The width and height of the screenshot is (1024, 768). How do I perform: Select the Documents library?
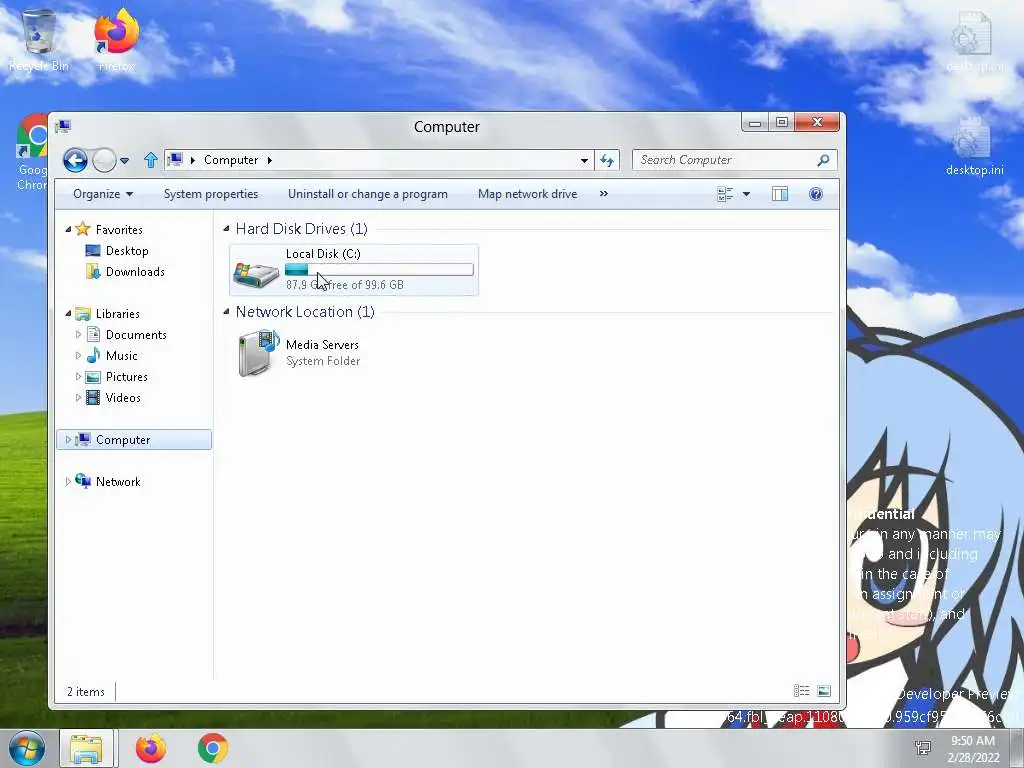coord(136,334)
